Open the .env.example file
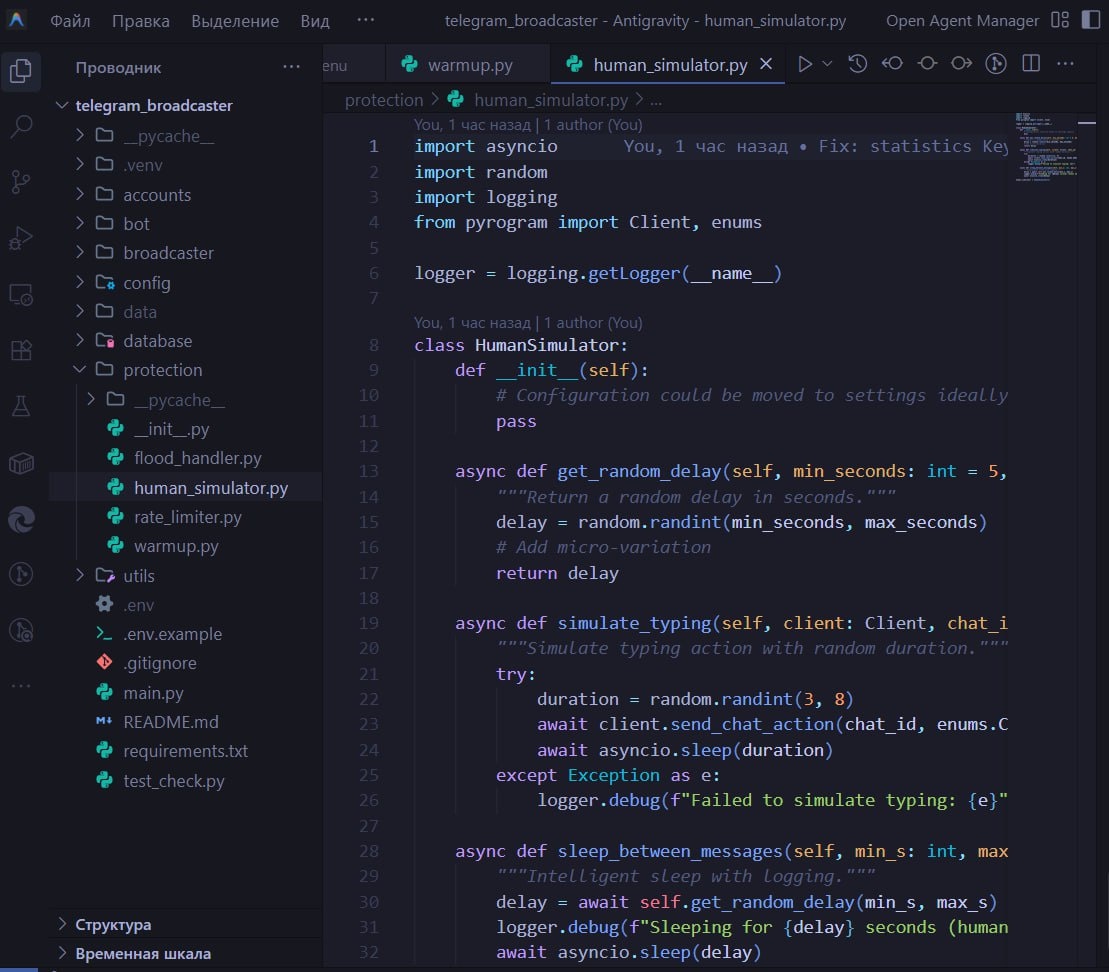Viewport: 1109px width, 972px height. (173, 634)
